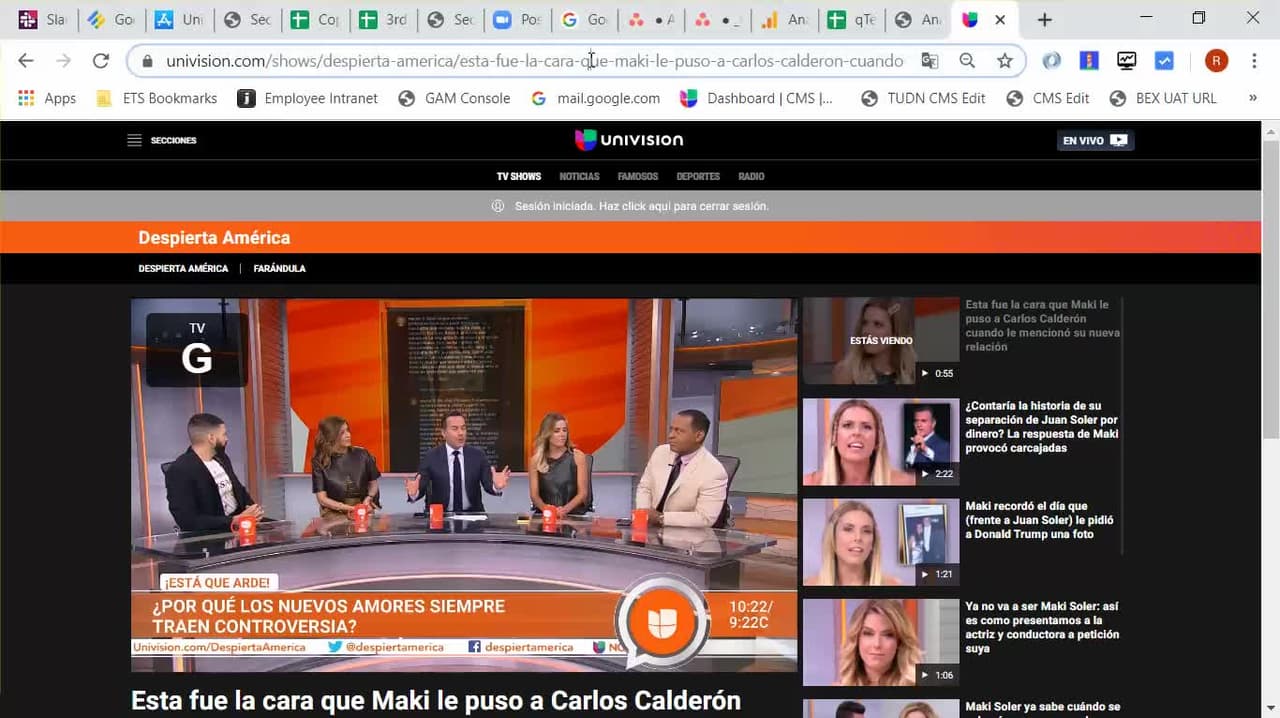The width and height of the screenshot is (1280, 718).
Task: Play the Juan Soler separation video thumbnail
Action: tap(880, 441)
